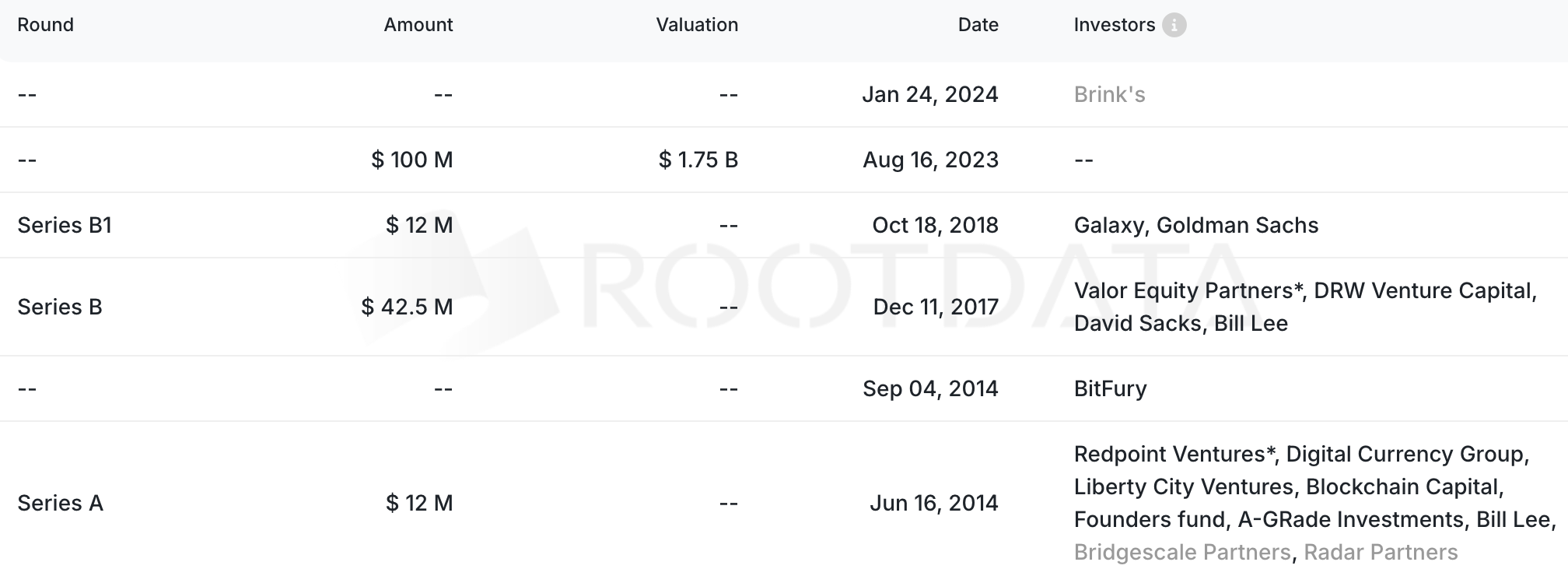1568x576 pixels.
Task: Open Digital Currency Group investor page
Action: [x=1406, y=455]
